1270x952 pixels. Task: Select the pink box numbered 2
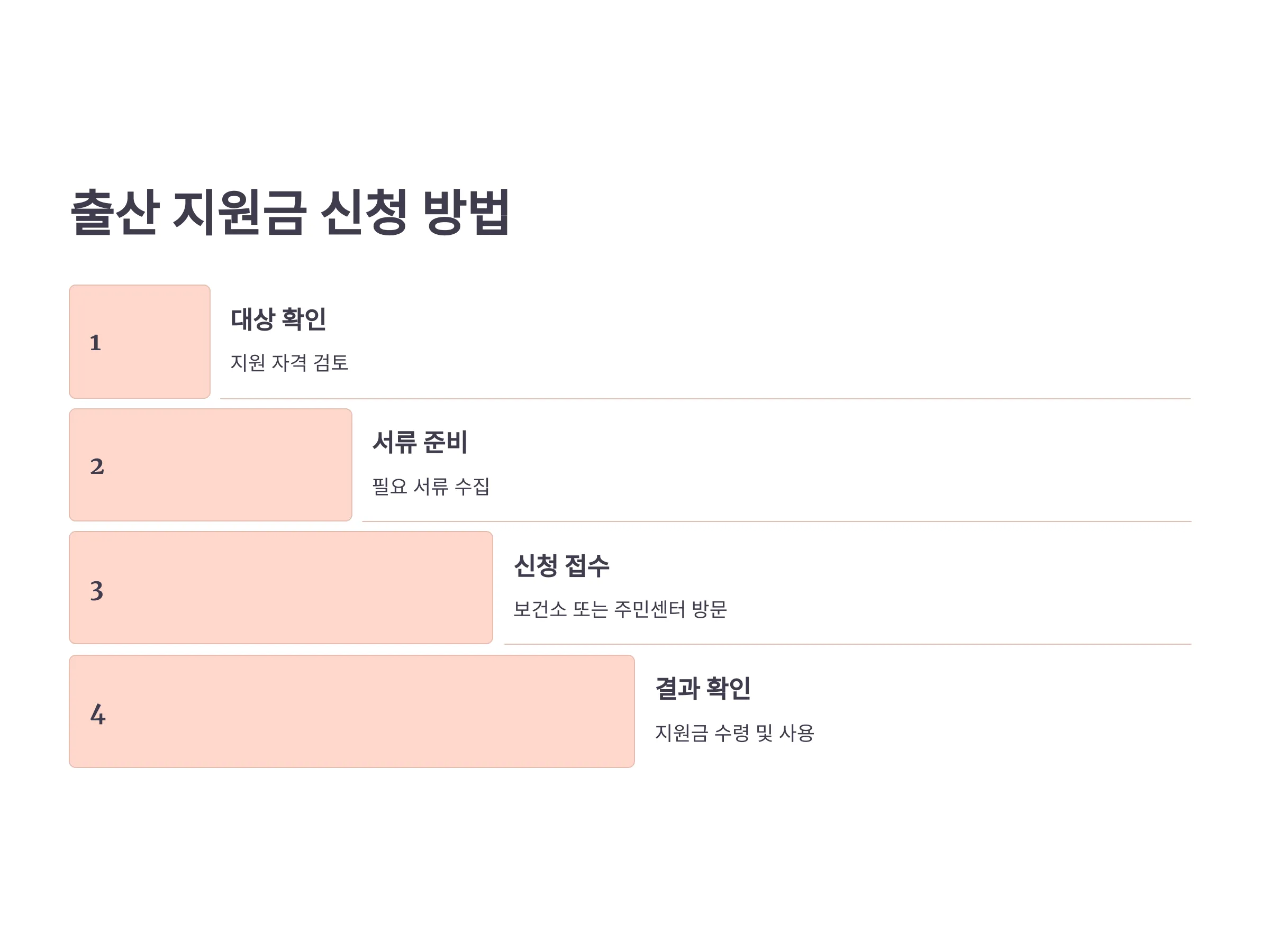click(210, 465)
